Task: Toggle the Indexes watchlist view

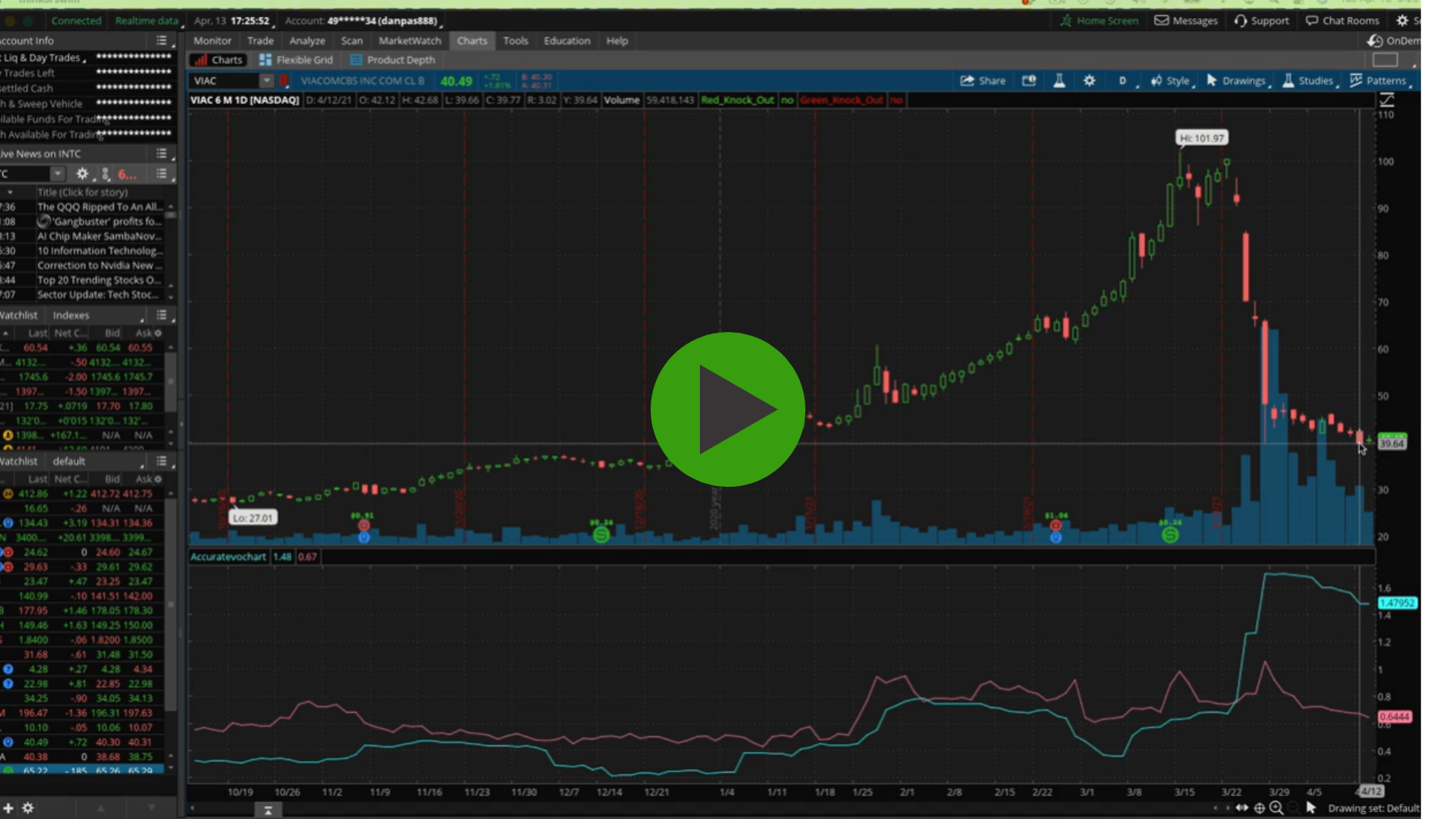Action: (71, 315)
